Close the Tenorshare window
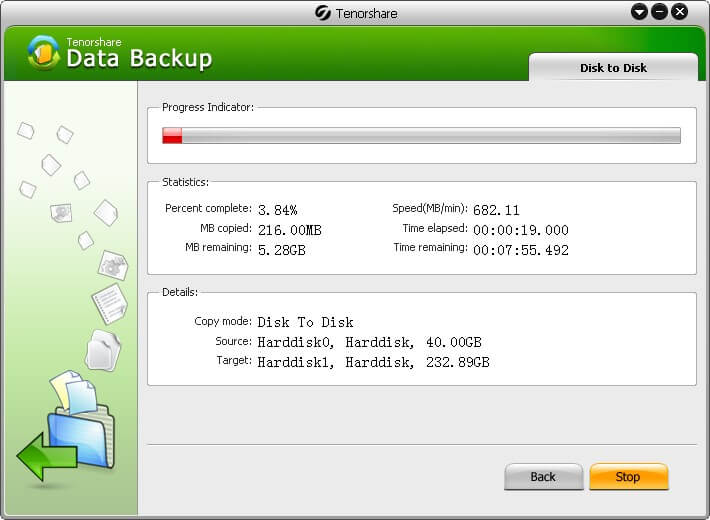Viewport: 710px width, 520px height. (x=679, y=12)
